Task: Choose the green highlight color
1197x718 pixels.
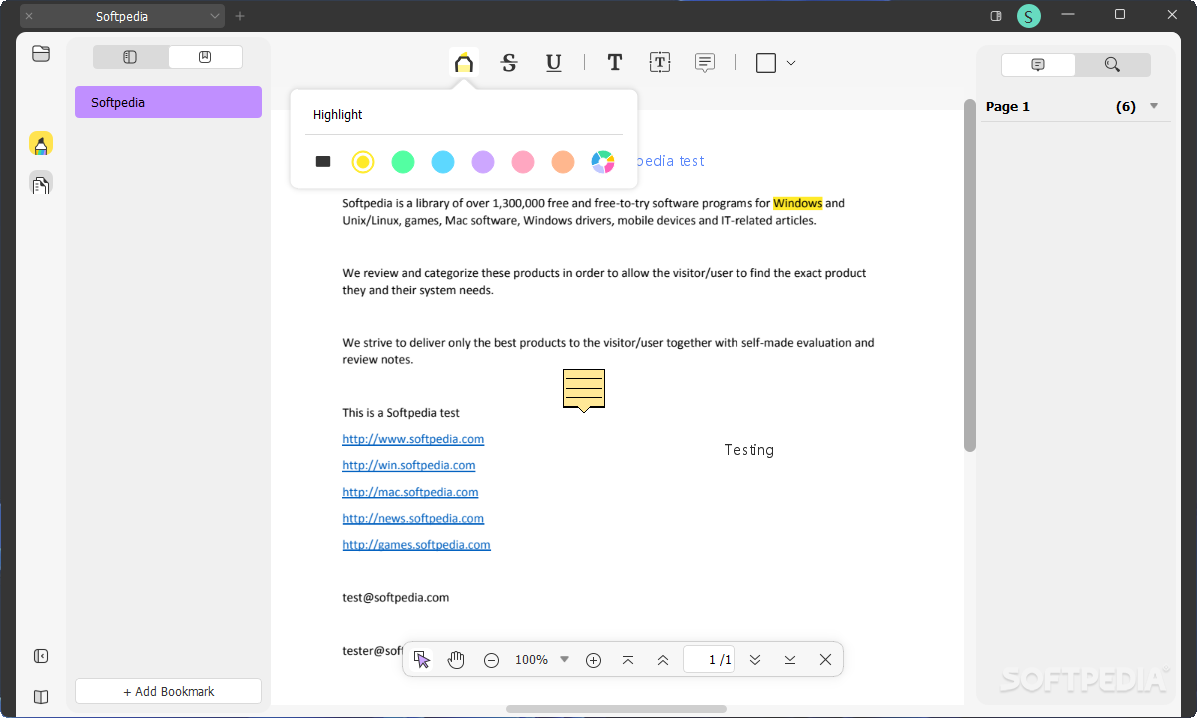Action: [403, 162]
